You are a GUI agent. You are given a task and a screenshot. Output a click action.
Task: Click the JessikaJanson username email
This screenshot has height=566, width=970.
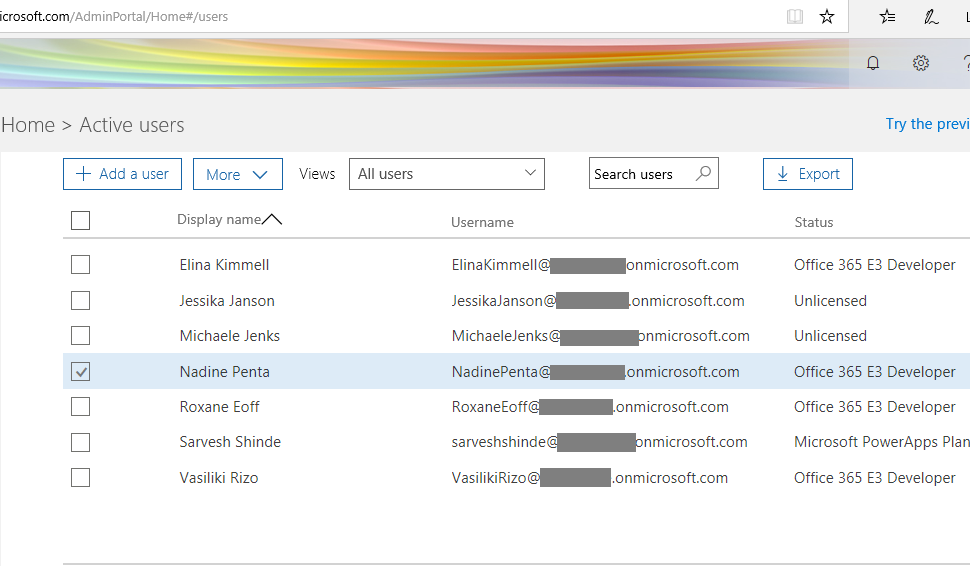tap(598, 301)
